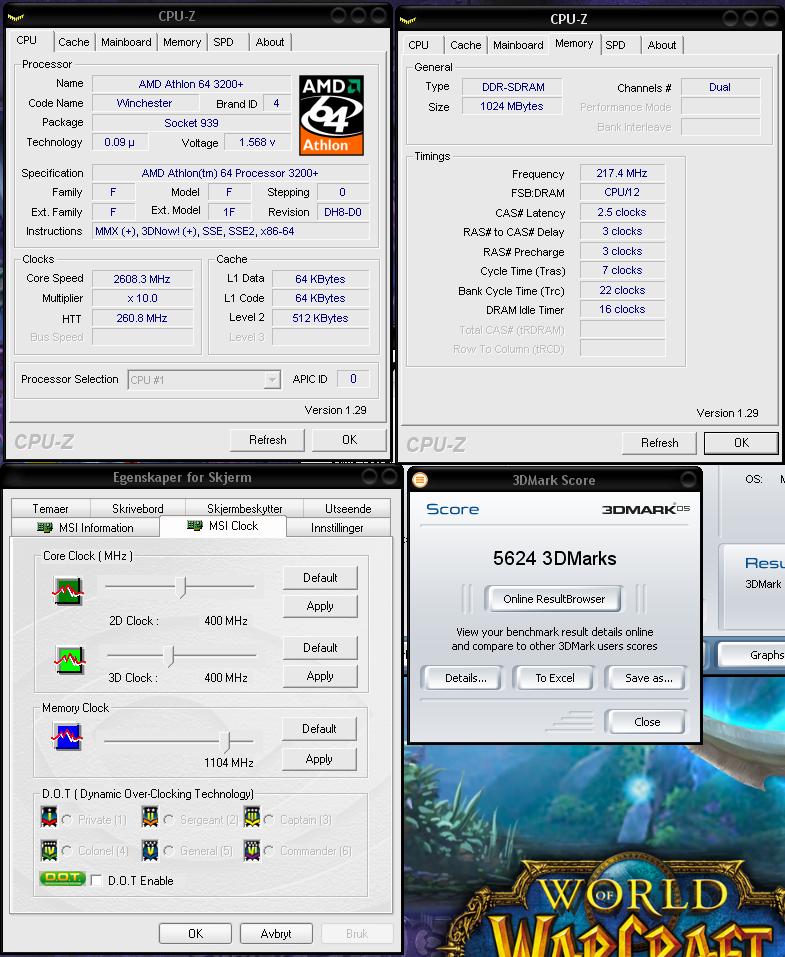785x957 pixels.
Task: Apply the Memory Clock setting
Action: pos(319,759)
